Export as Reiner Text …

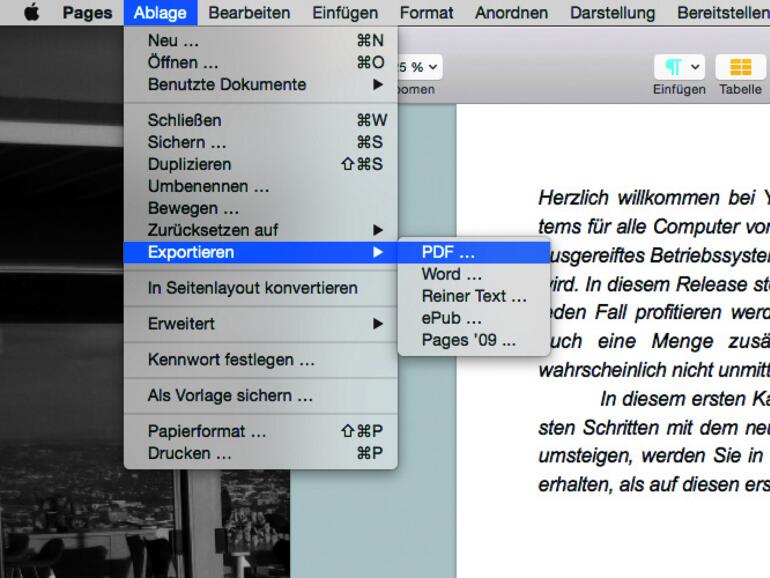[x=474, y=296]
